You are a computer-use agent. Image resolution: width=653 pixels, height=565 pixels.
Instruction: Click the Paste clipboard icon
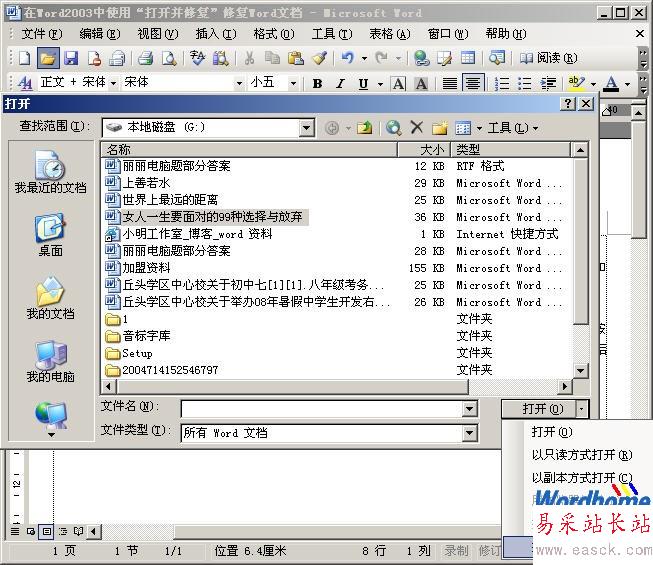[296, 58]
